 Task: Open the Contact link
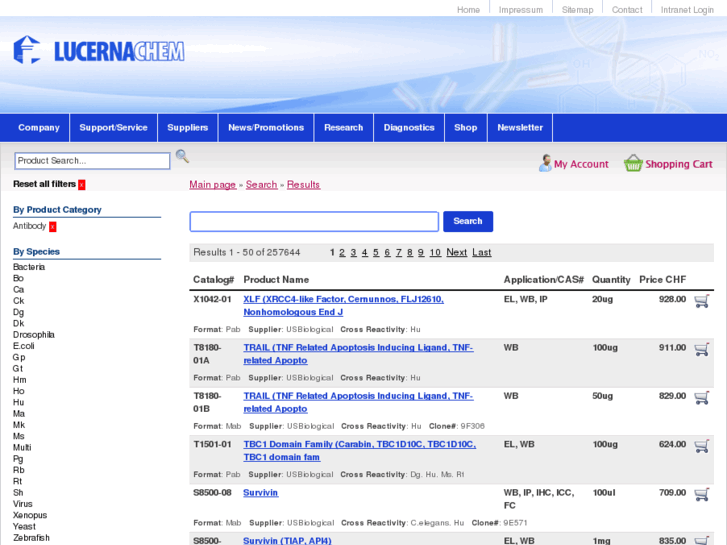[x=627, y=10]
